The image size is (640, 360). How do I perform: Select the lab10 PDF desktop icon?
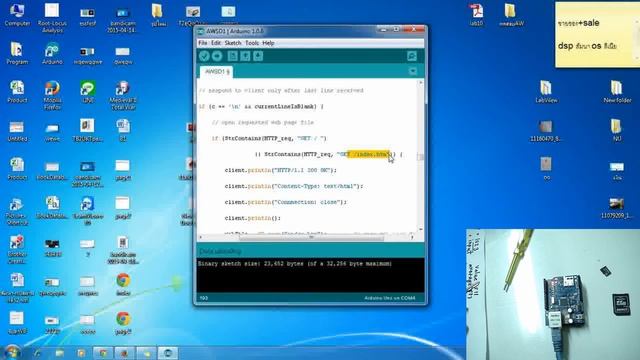[476, 15]
